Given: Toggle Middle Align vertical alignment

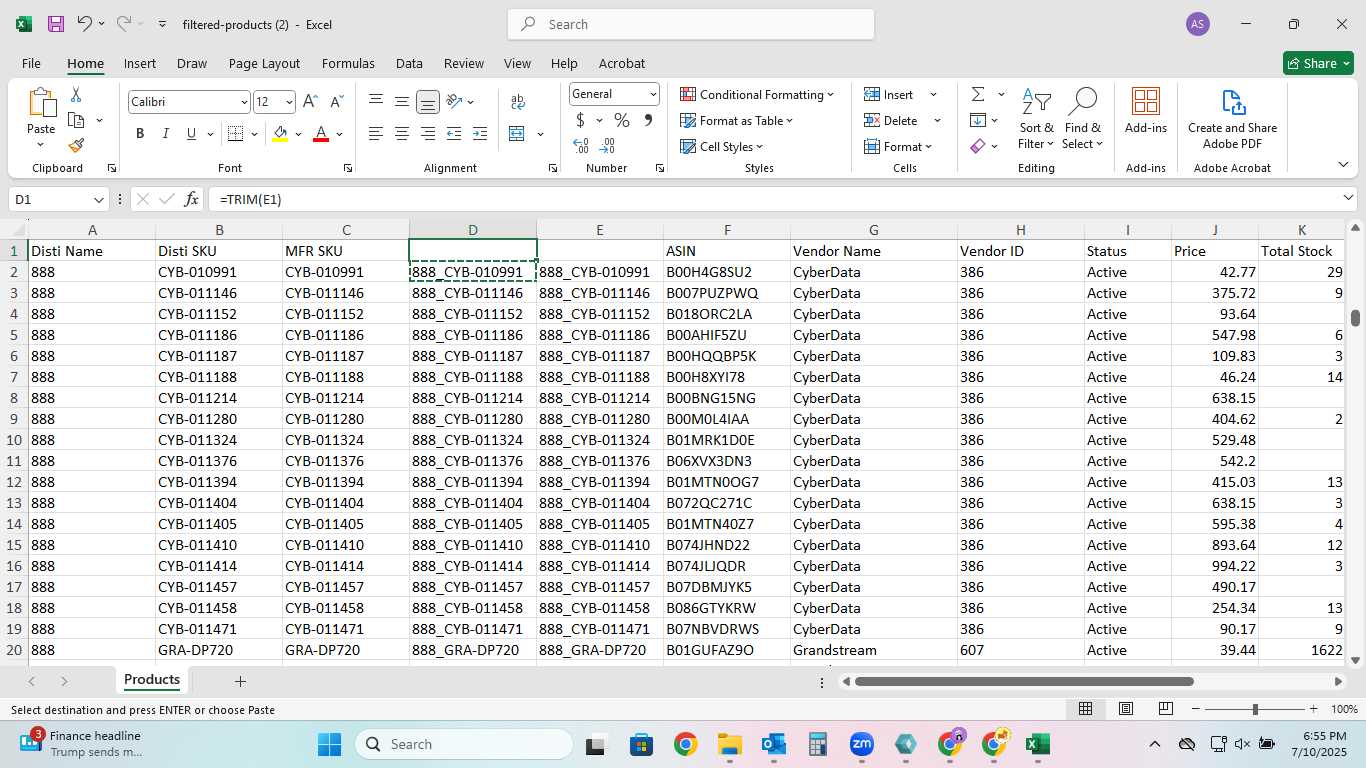Looking at the screenshot, I should coord(402,102).
